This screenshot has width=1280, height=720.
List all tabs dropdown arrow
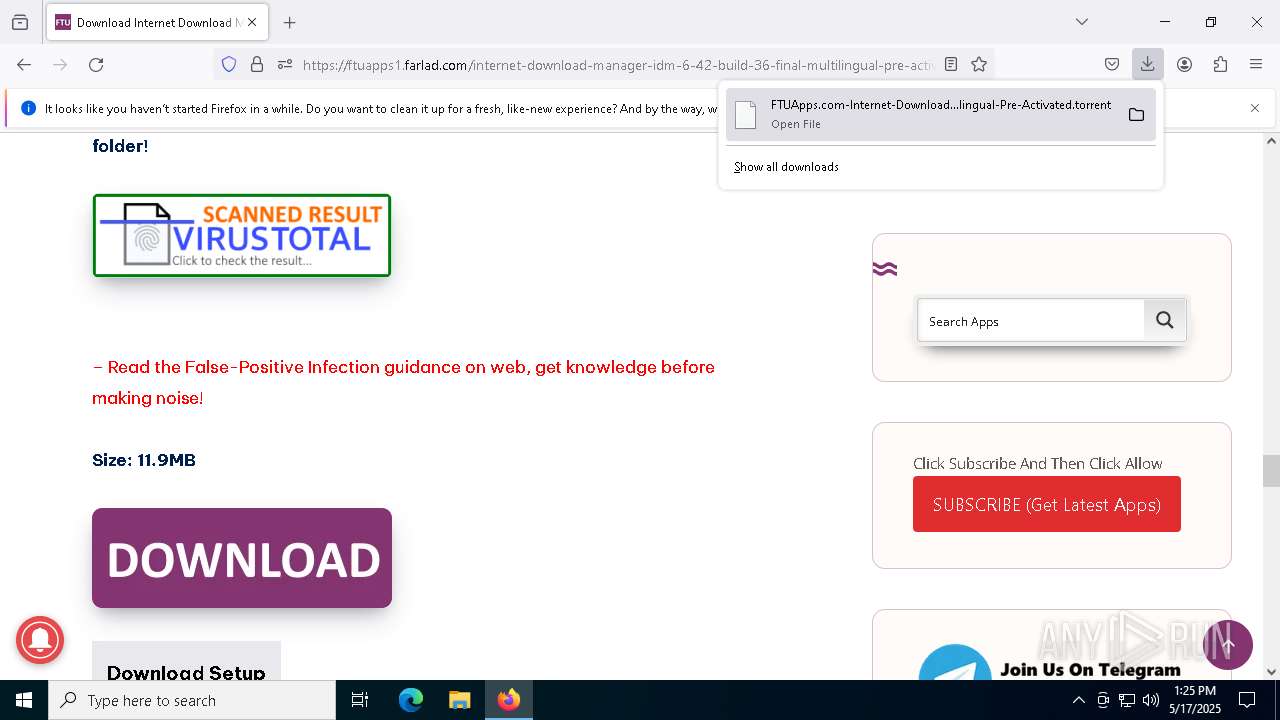tap(1082, 22)
